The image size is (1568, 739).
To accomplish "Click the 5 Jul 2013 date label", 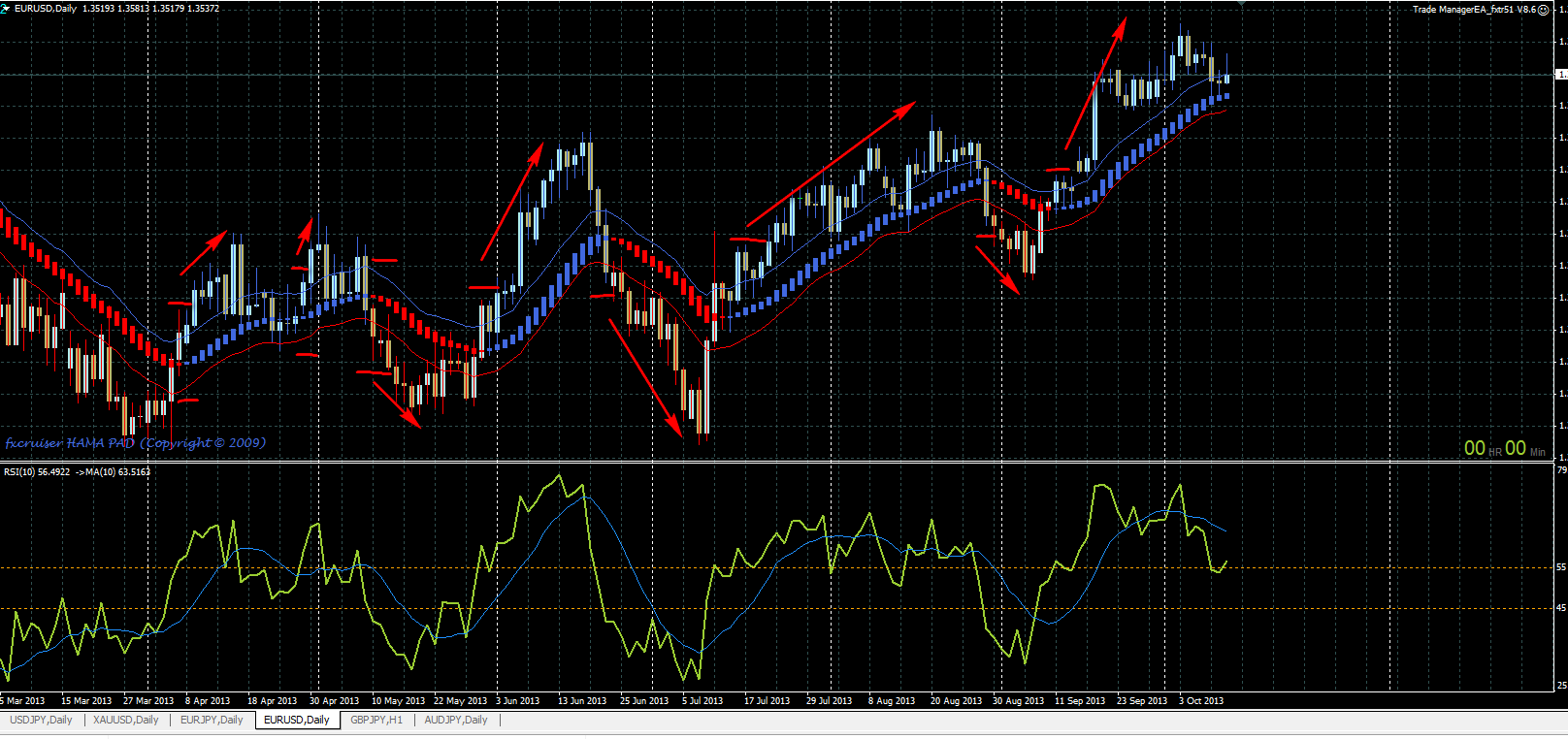I will coord(702,701).
